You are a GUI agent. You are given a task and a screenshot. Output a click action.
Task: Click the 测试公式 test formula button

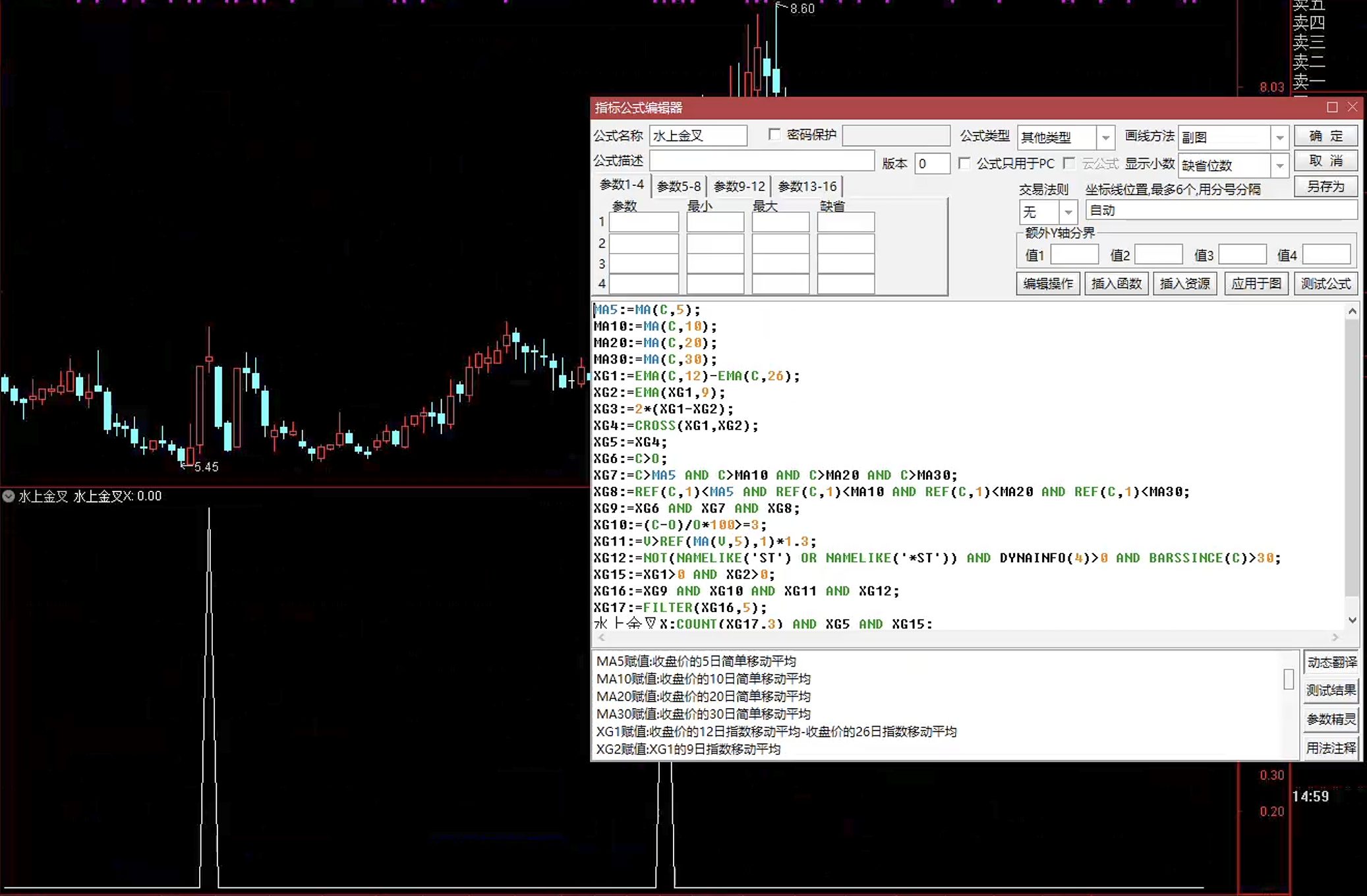coord(1325,283)
